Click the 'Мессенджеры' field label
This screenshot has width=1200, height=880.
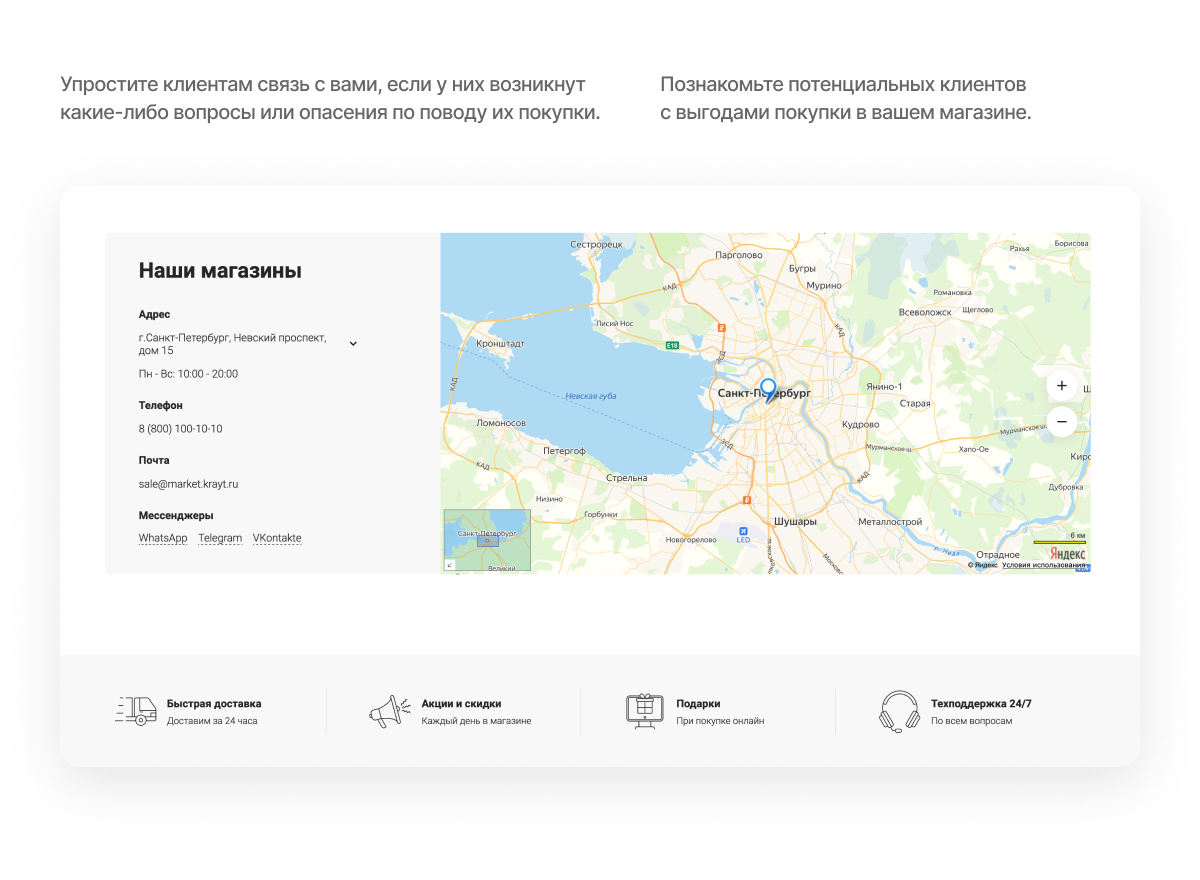point(177,516)
